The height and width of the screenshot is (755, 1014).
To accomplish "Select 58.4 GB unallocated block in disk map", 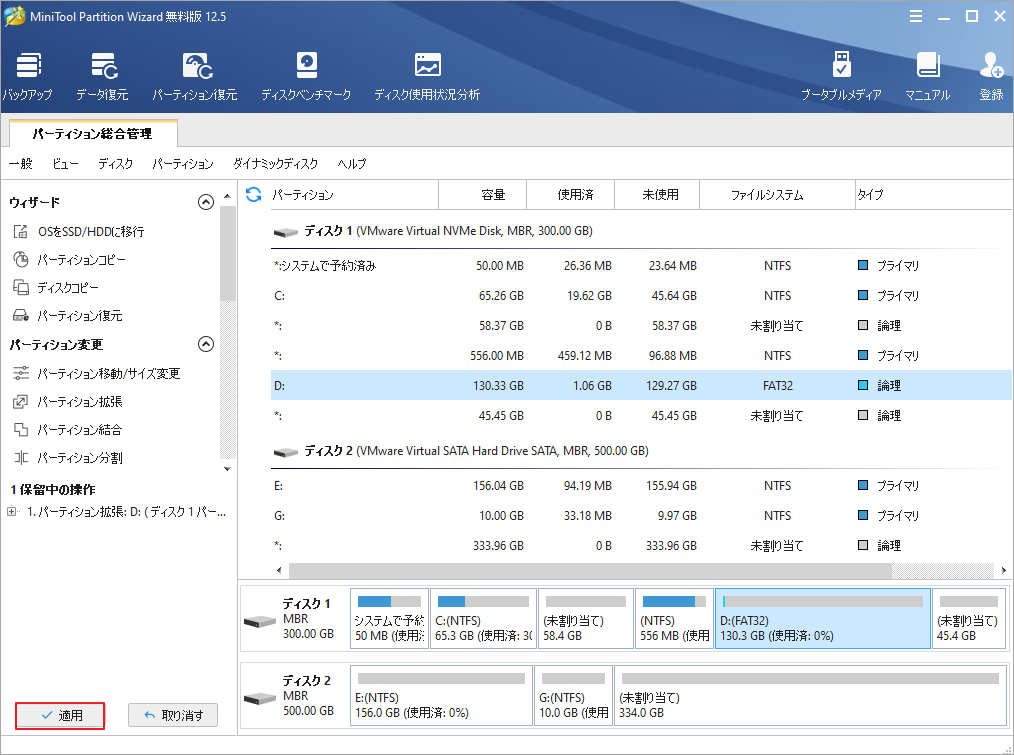I will pos(586,618).
